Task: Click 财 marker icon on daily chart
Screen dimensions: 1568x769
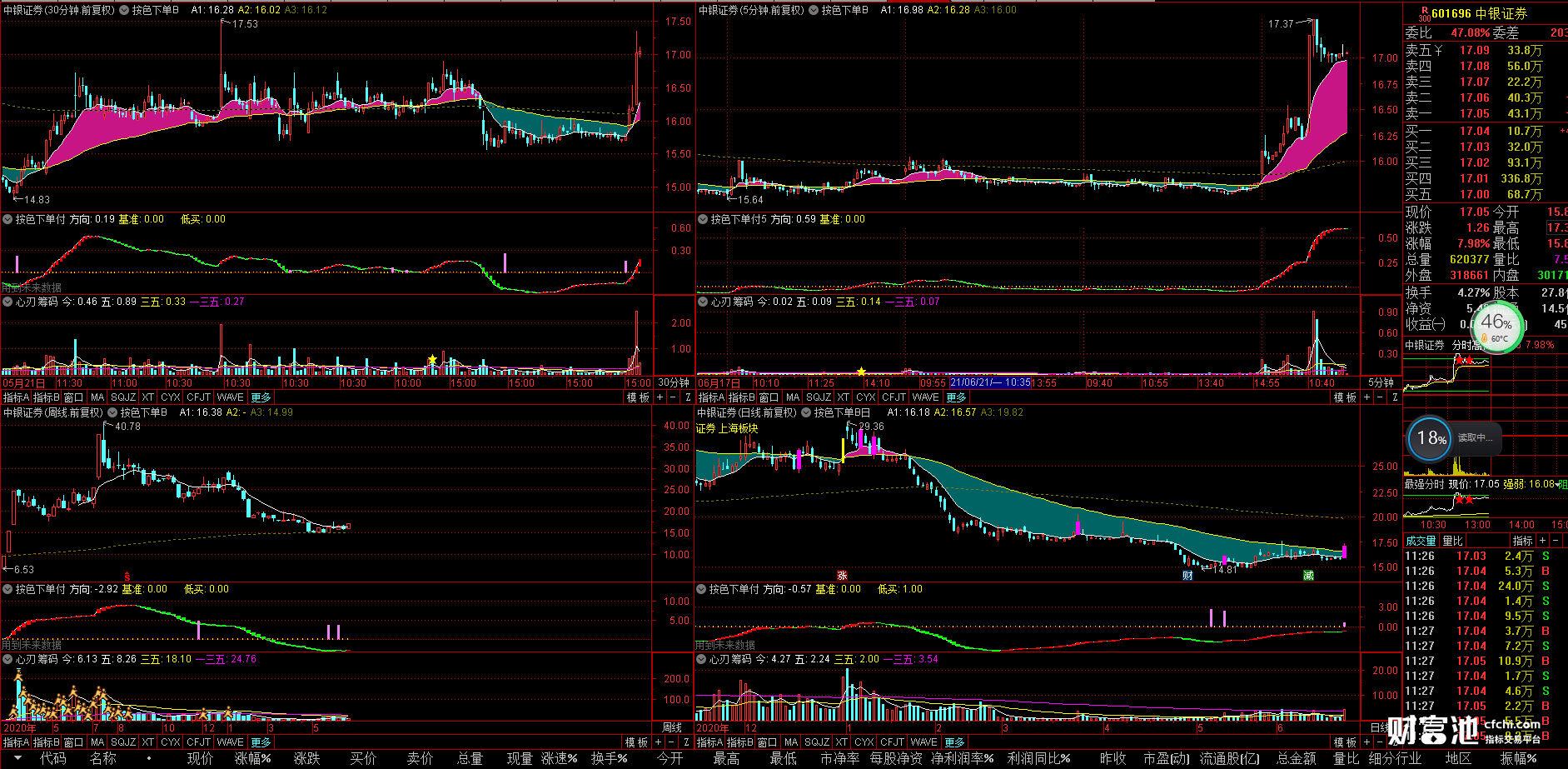Action: click(x=1187, y=576)
